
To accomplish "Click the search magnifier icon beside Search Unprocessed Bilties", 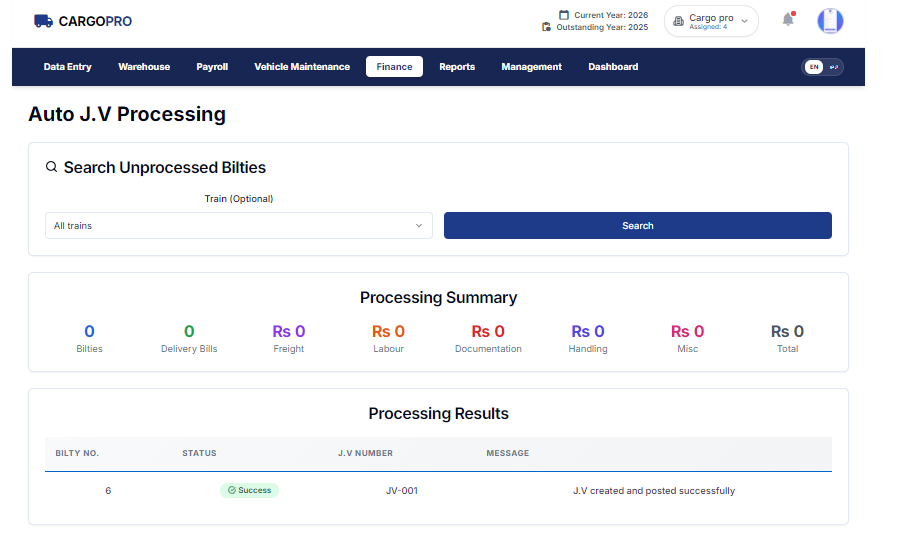I will coord(51,167).
